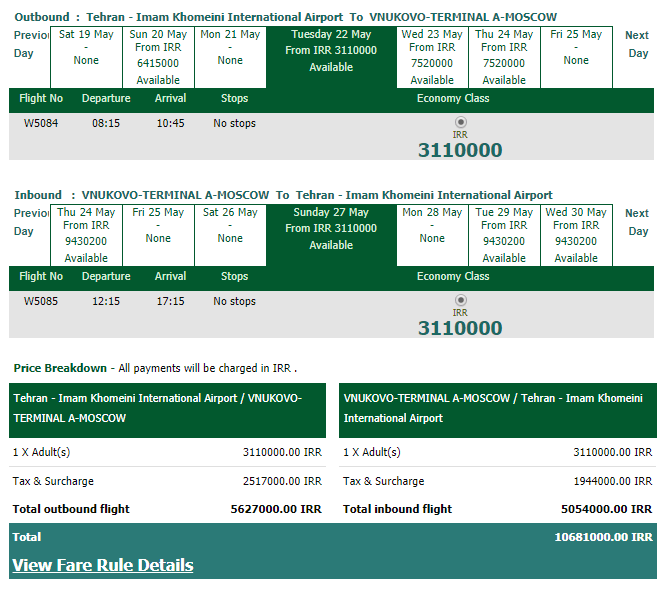Go to inbound Next Day
Screen dimensions: 671x593
click(637, 222)
